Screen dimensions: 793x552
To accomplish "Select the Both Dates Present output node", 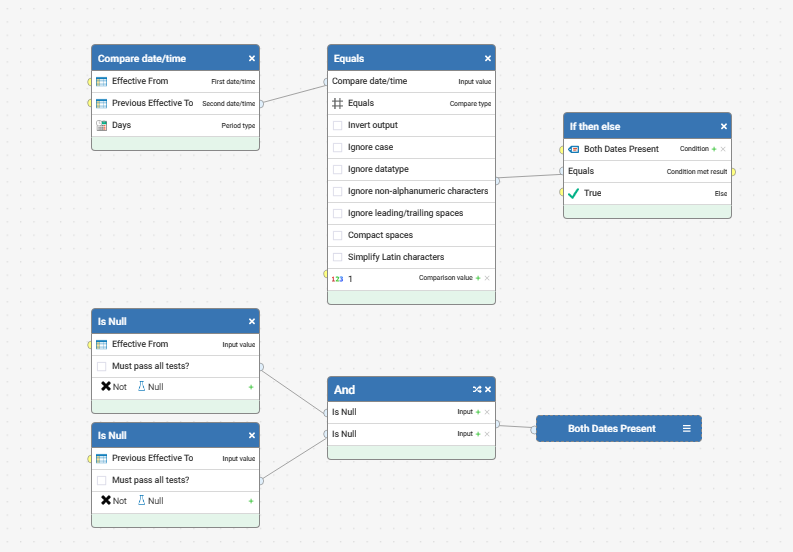I will (x=619, y=429).
